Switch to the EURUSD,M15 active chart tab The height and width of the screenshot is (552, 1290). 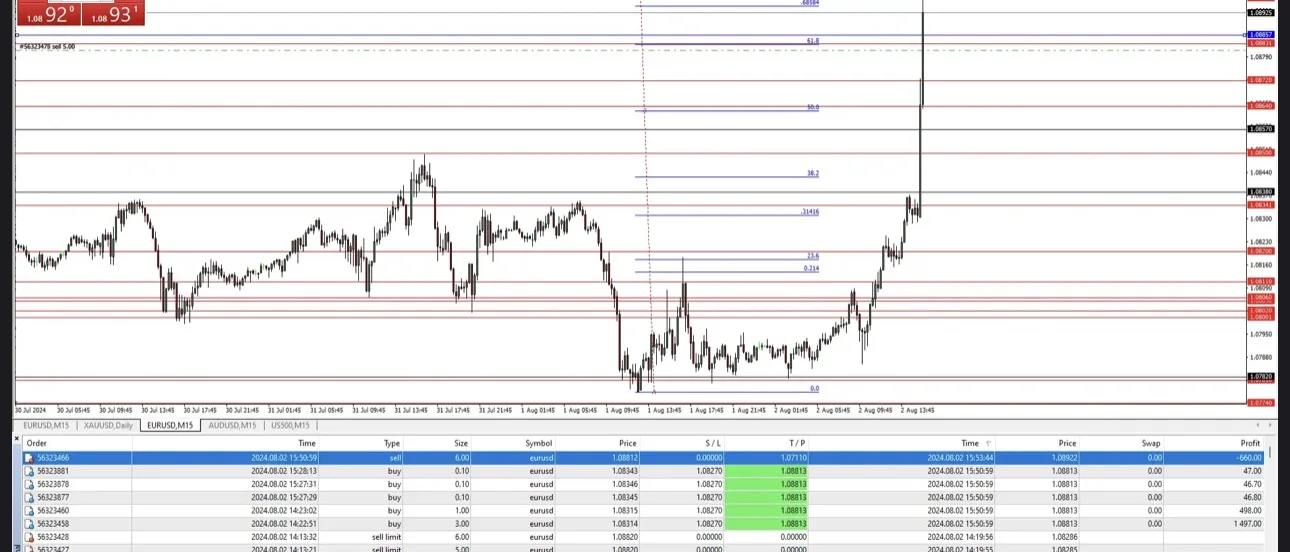pos(172,425)
